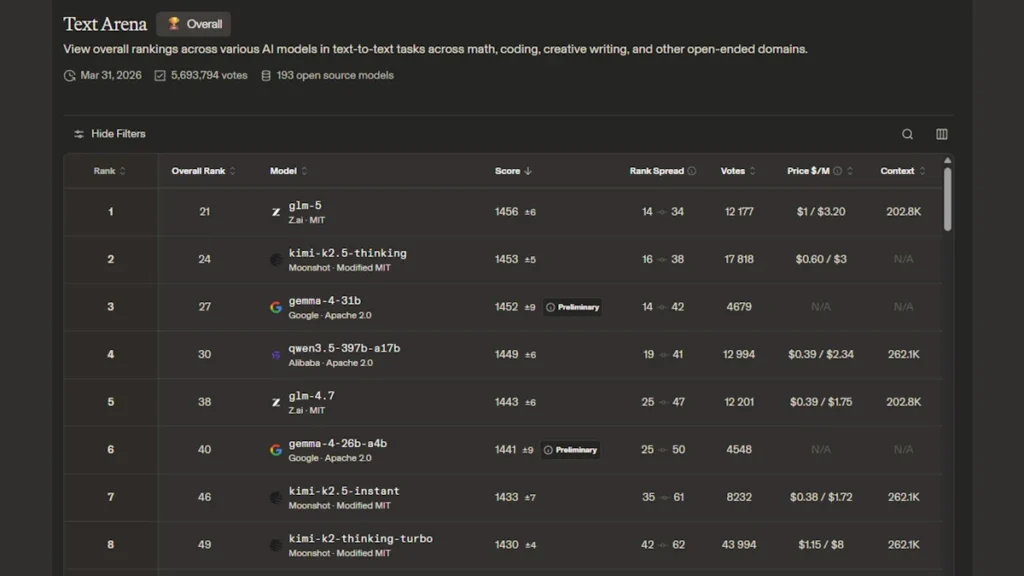The image size is (1024, 576).
Task: Show the Price $/M info icon
Action: click(837, 171)
